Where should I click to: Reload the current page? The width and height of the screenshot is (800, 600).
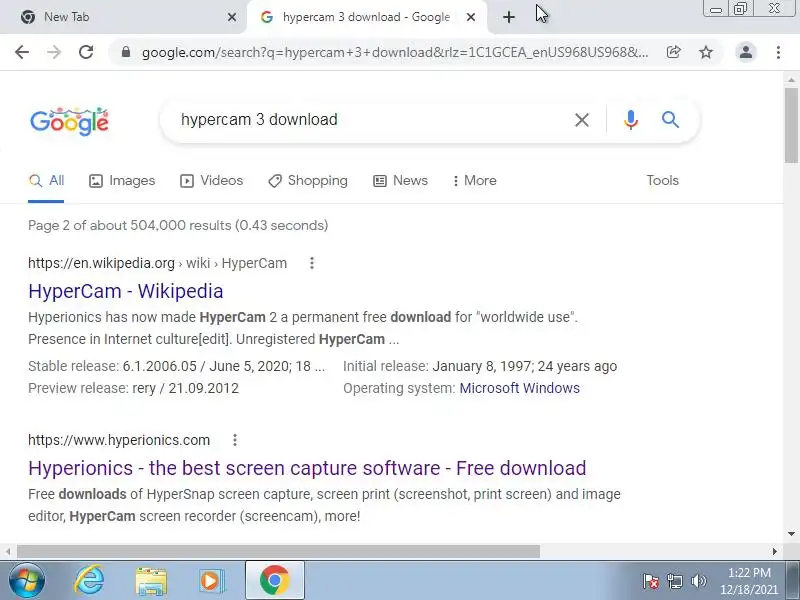point(86,52)
